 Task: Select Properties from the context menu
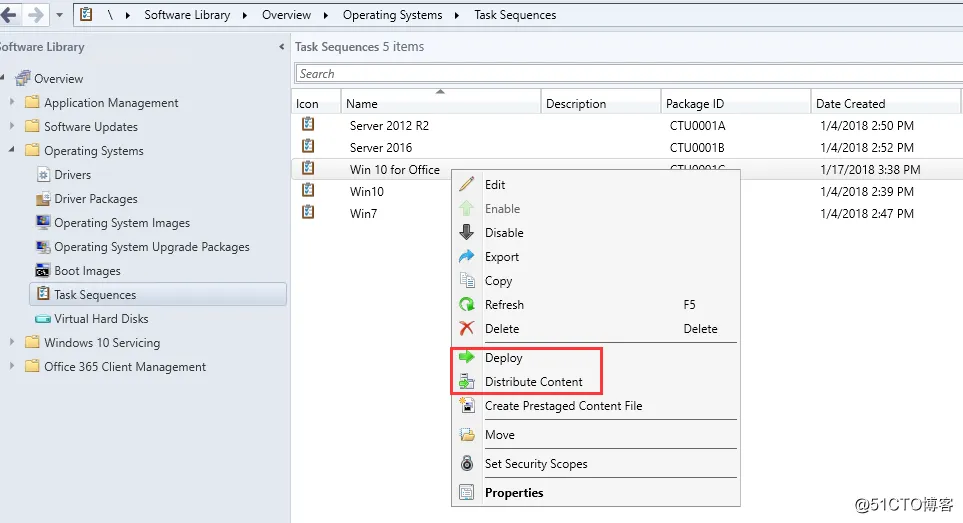coord(514,492)
